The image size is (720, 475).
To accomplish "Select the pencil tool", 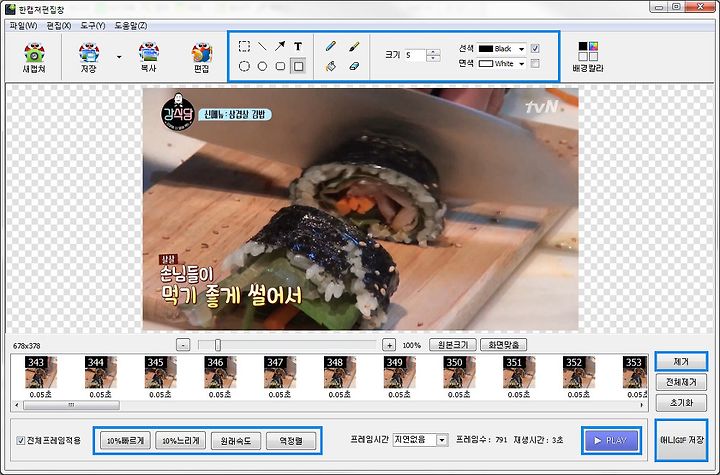I will pyautogui.click(x=331, y=46).
